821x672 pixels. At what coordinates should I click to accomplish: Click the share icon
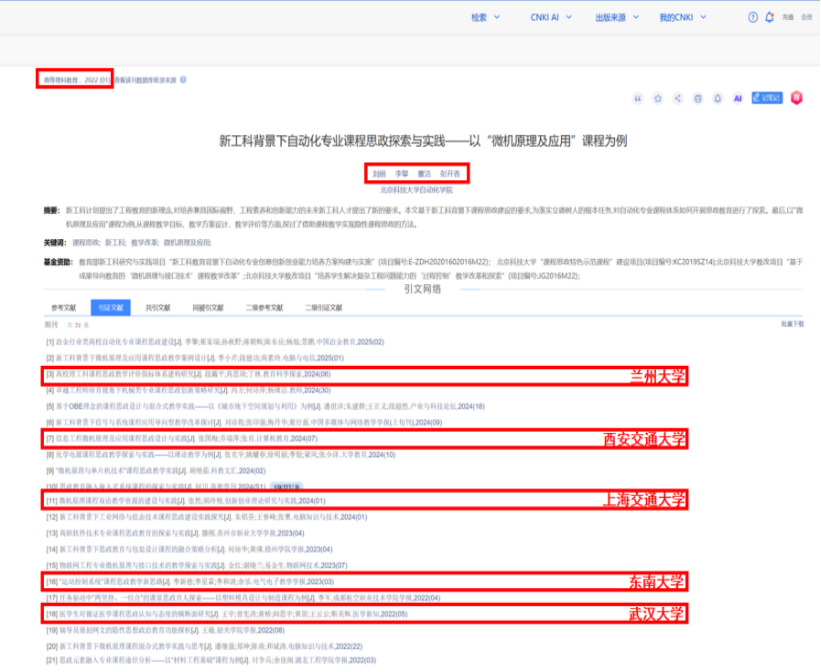[x=678, y=98]
